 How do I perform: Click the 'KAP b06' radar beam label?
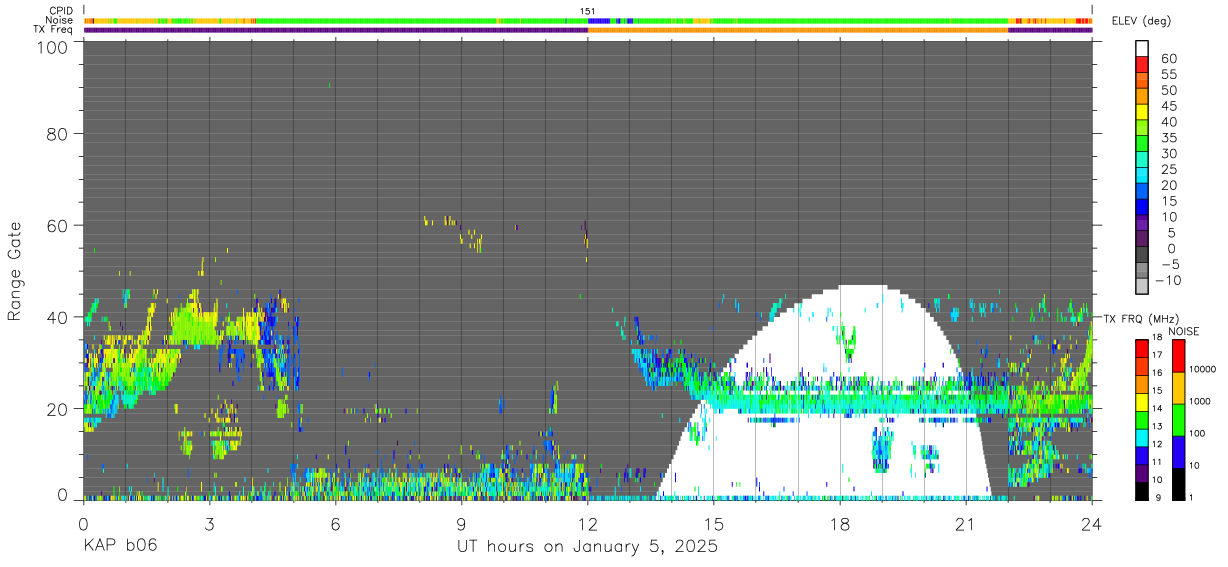pyautogui.click(x=120, y=547)
